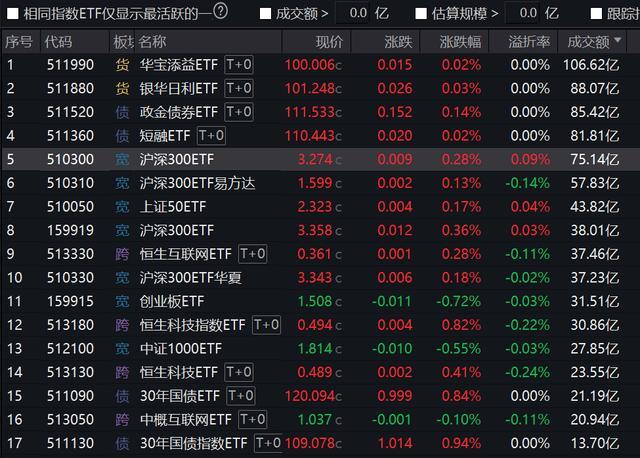640x458 pixels.
Task: Sort by 成交额 column descending arrow
Action: pyautogui.click(x=617, y=40)
